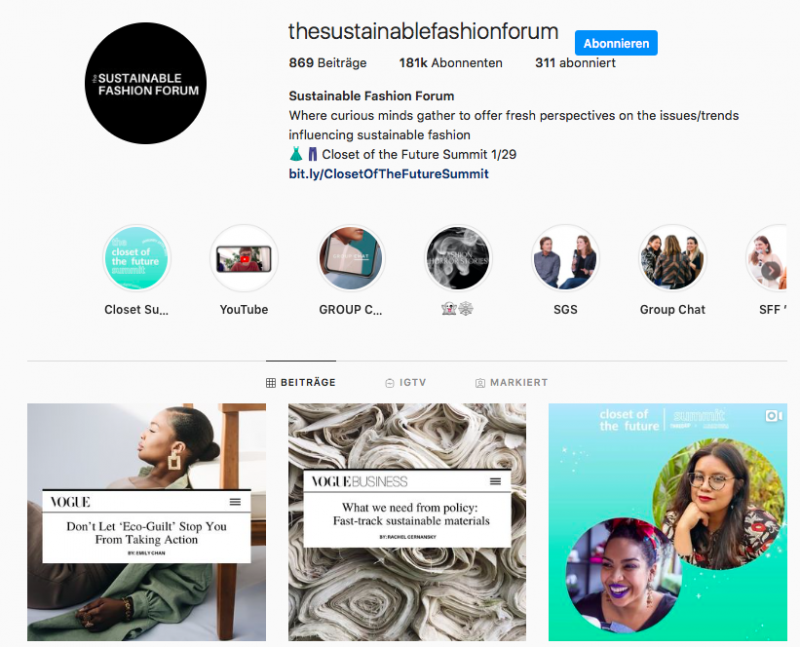Image resolution: width=800 pixels, height=647 pixels.
Task: Click the blue Abonnieren button
Action: coord(616,43)
